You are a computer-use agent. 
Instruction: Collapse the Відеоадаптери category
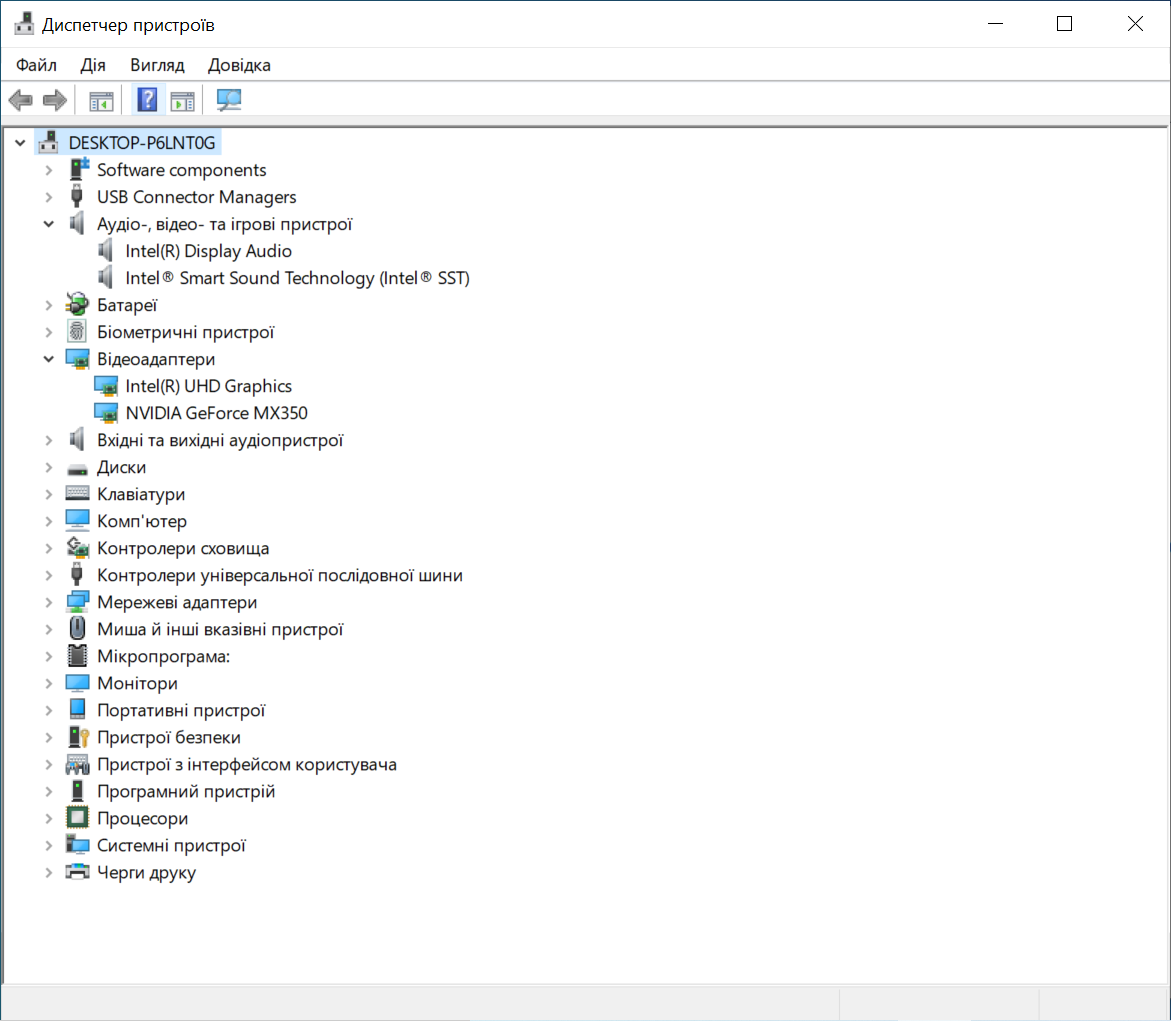pyautogui.click(x=49, y=359)
